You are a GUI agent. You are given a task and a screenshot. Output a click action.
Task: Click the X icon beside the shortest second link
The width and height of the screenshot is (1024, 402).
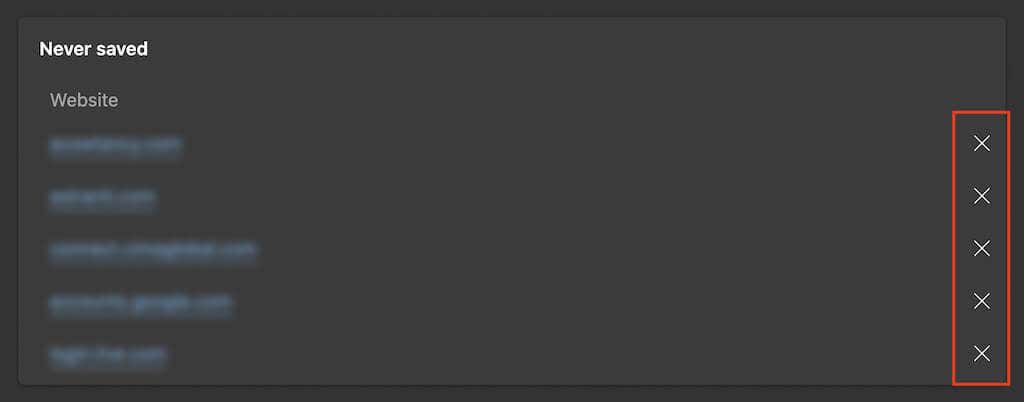point(982,196)
